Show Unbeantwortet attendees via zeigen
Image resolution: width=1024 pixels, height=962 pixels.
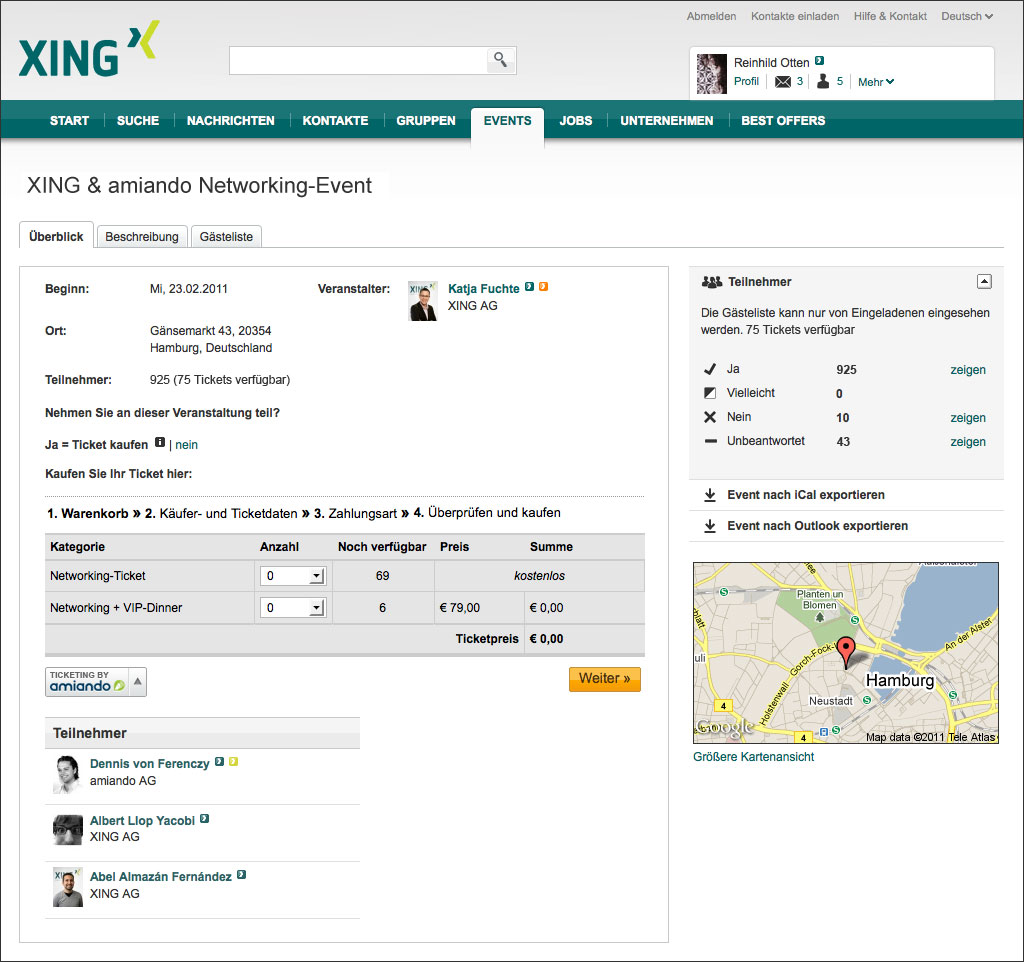click(x=968, y=442)
